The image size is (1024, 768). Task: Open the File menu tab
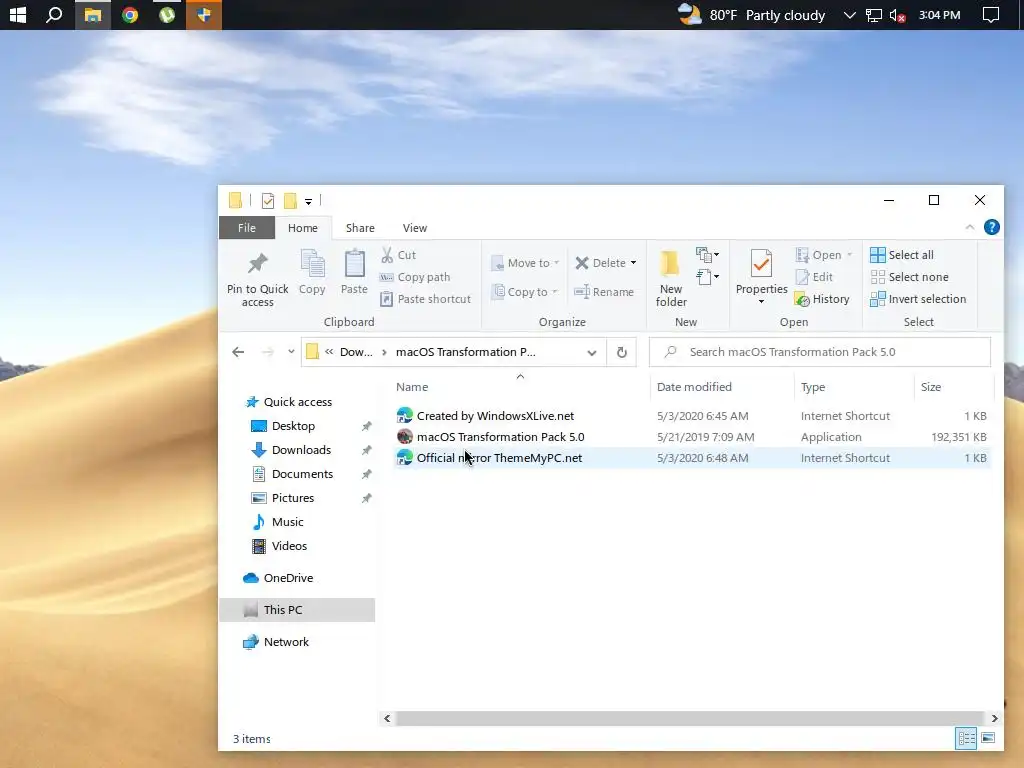247,228
